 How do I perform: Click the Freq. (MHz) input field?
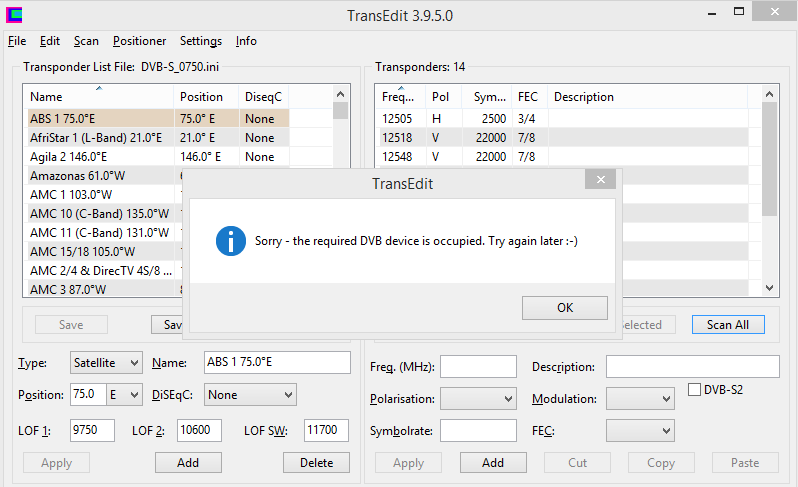point(478,366)
